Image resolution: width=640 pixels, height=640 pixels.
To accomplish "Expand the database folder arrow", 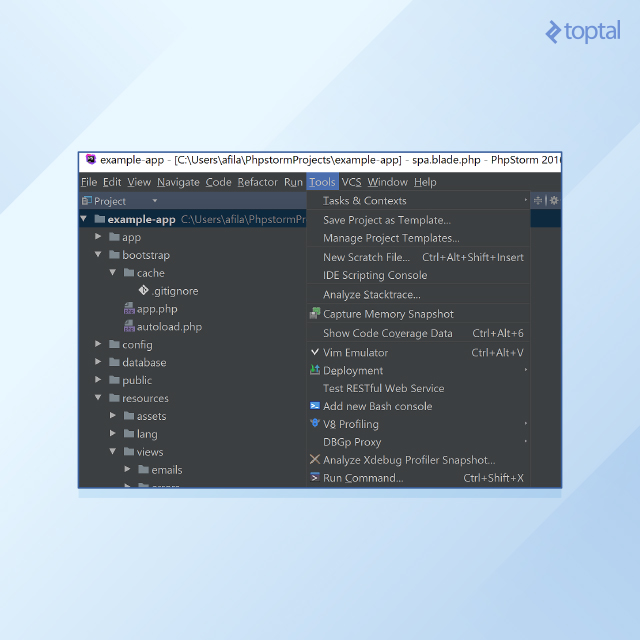I will (x=98, y=362).
